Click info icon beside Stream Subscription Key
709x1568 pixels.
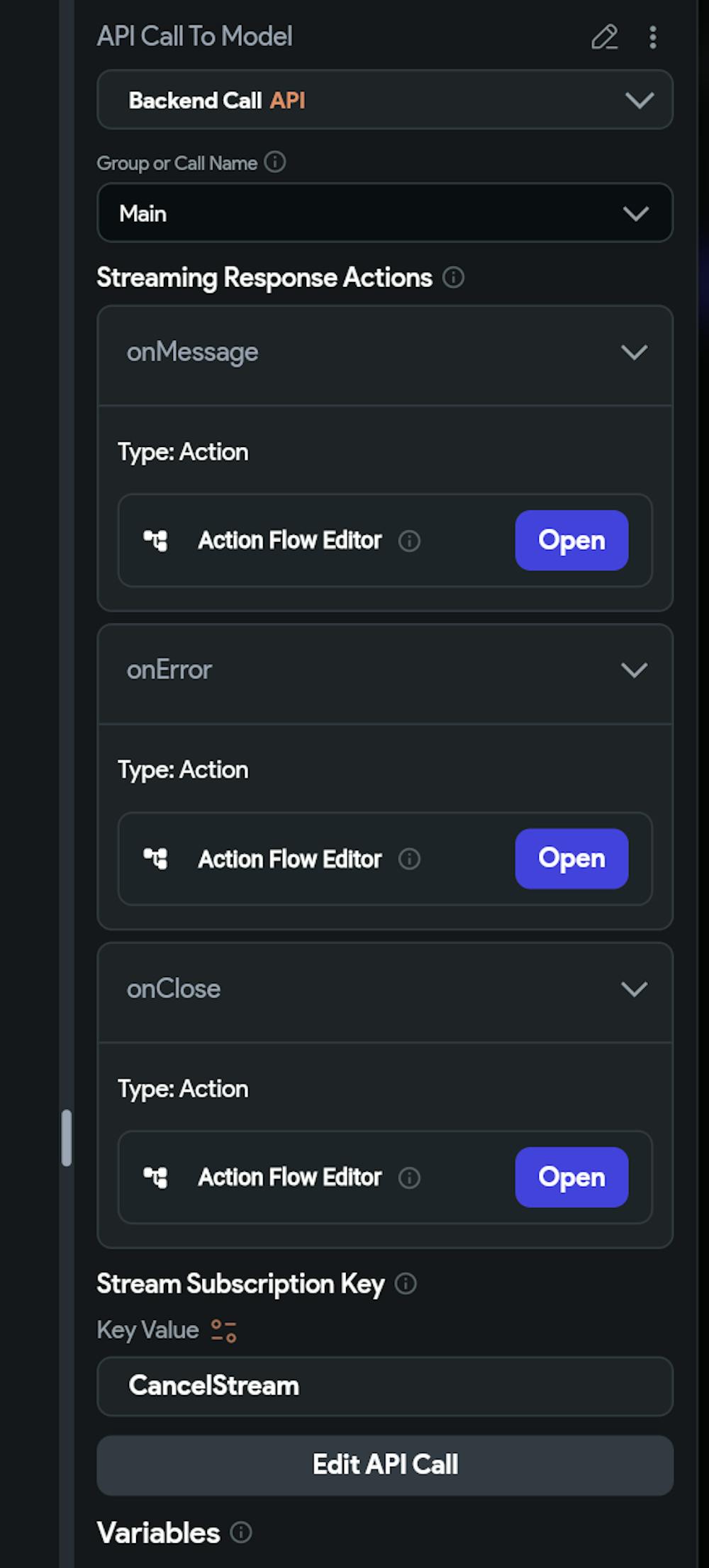tap(406, 1283)
